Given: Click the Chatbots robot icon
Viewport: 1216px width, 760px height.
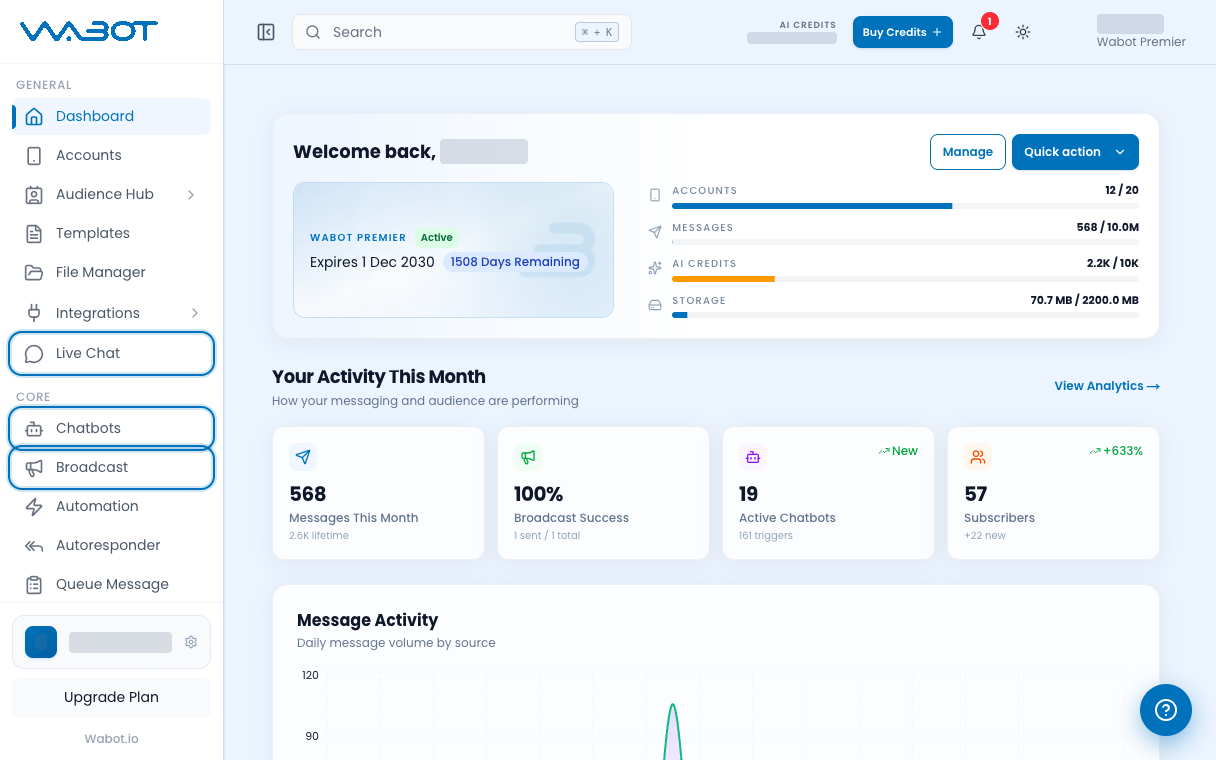Looking at the screenshot, I should (34, 428).
